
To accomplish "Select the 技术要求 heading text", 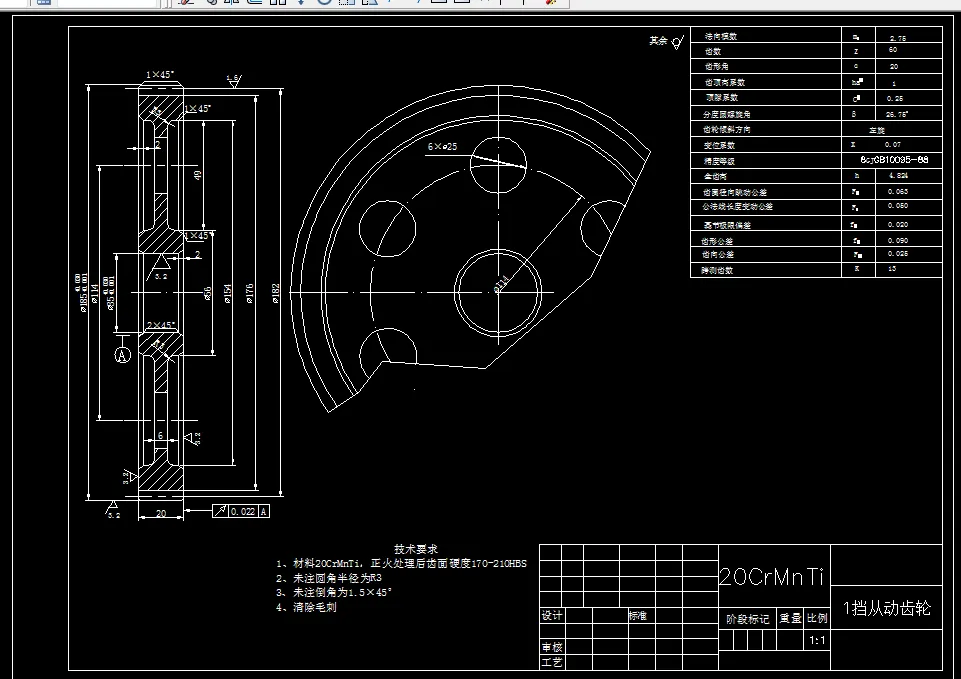I will pos(416,549).
